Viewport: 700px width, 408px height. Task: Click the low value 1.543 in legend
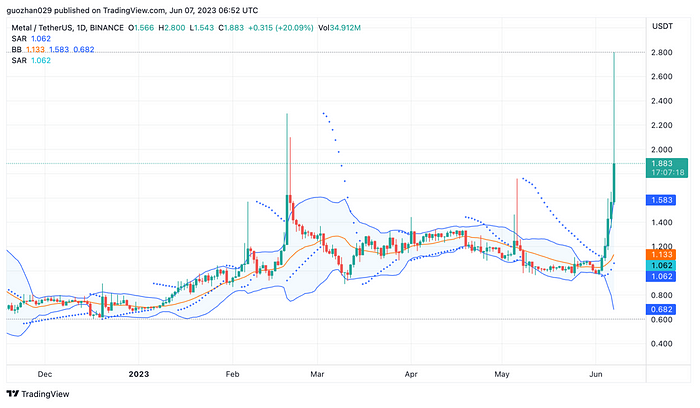coord(202,28)
